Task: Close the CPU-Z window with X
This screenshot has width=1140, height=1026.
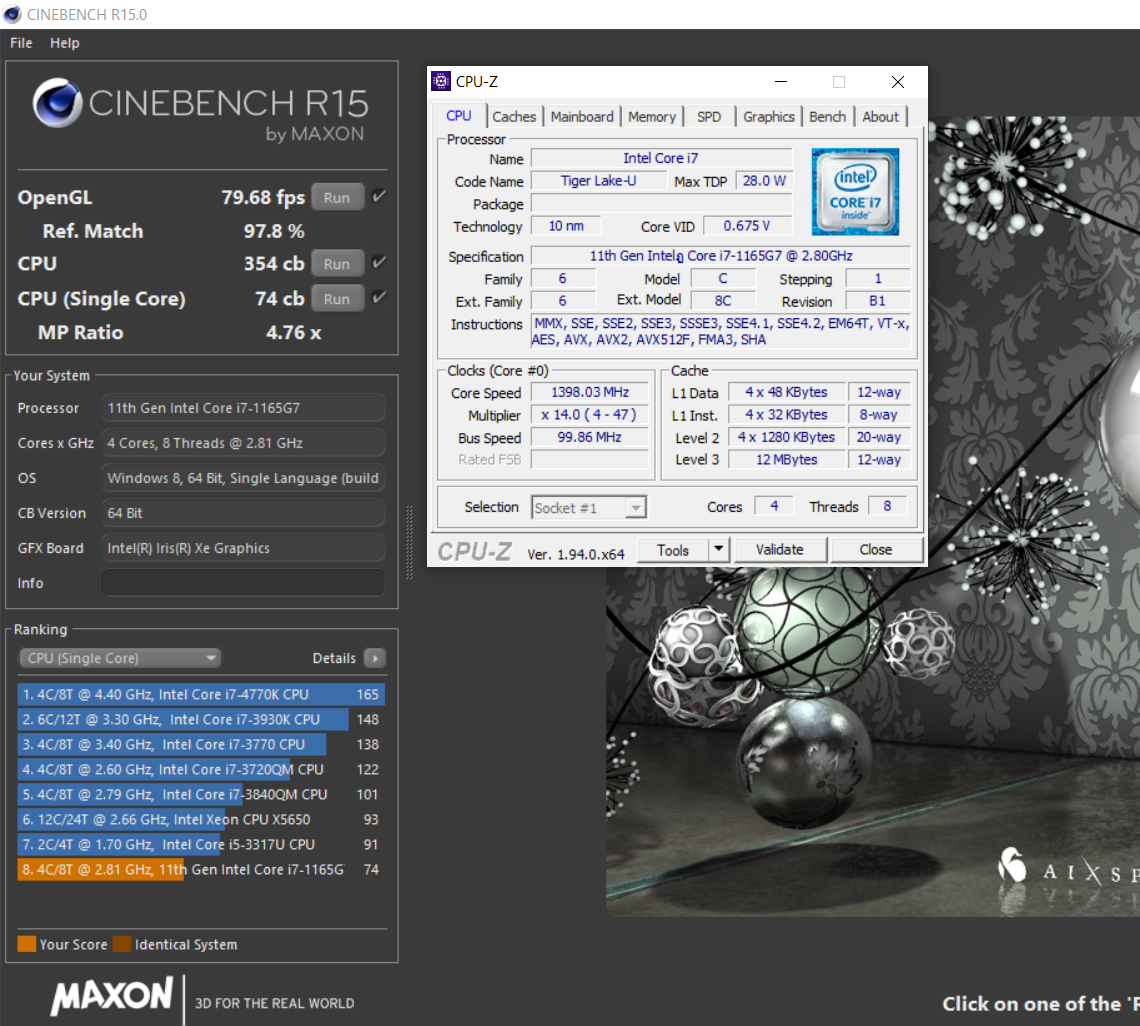Action: pyautogui.click(x=898, y=81)
